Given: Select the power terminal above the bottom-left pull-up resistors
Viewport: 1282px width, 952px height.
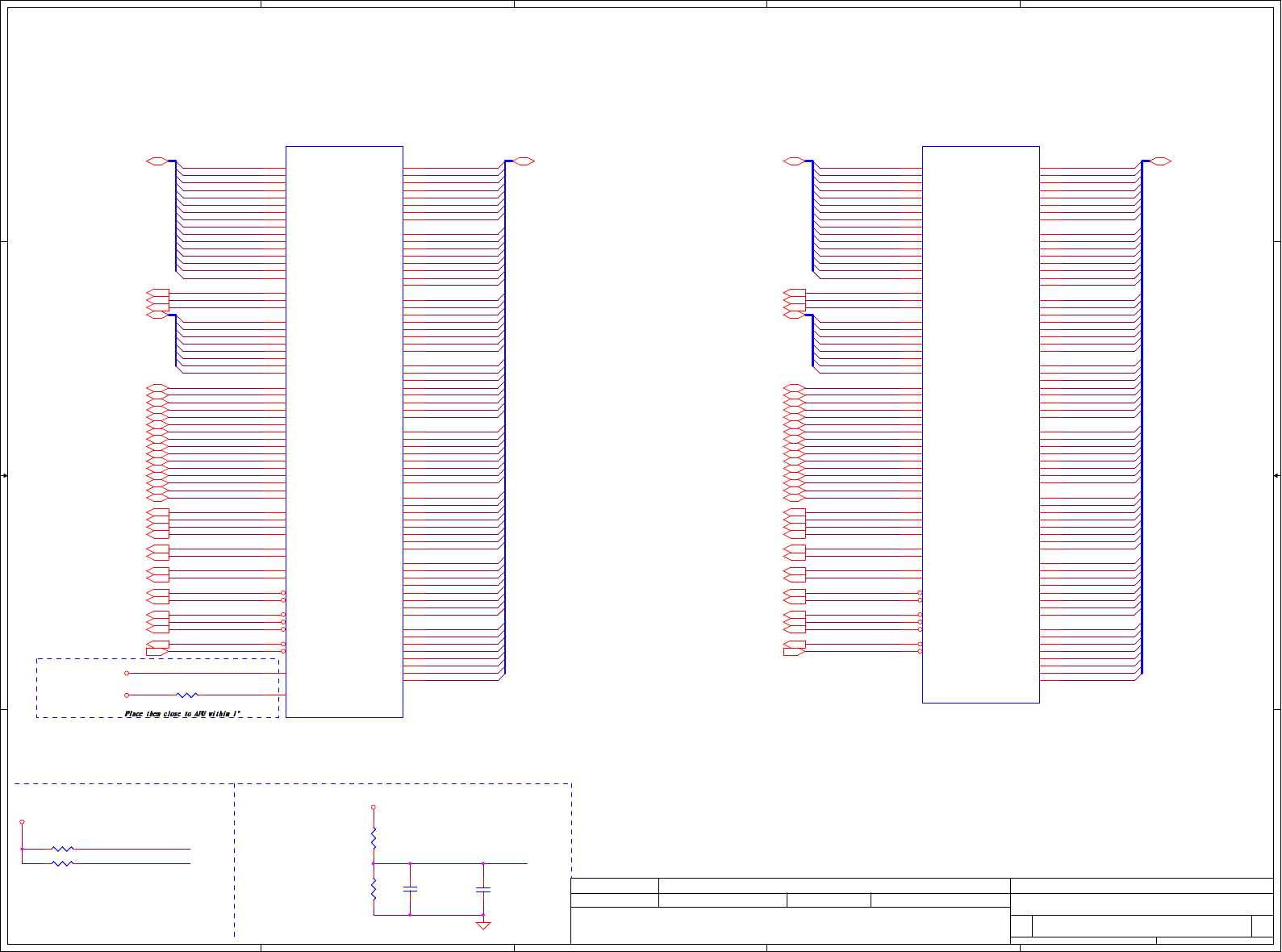Looking at the screenshot, I should (x=22, y=822).
